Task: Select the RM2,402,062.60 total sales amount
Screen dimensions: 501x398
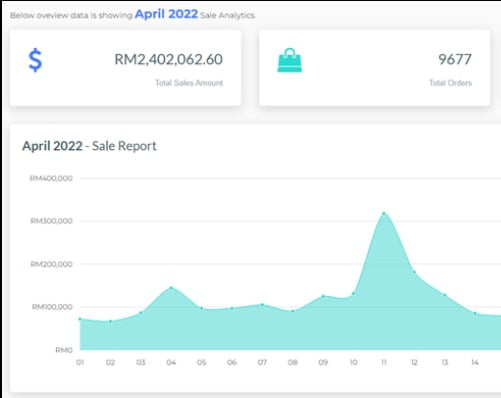Action: click(x=169, y=59)
